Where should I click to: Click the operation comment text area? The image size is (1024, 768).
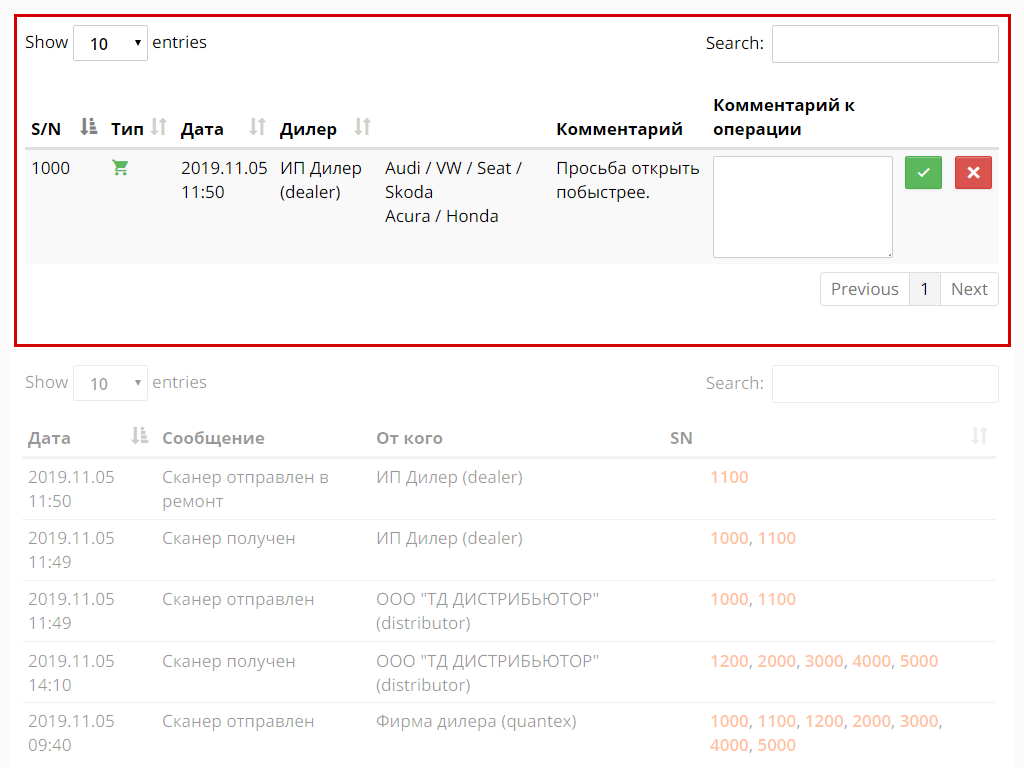click(x=802, y=207)
